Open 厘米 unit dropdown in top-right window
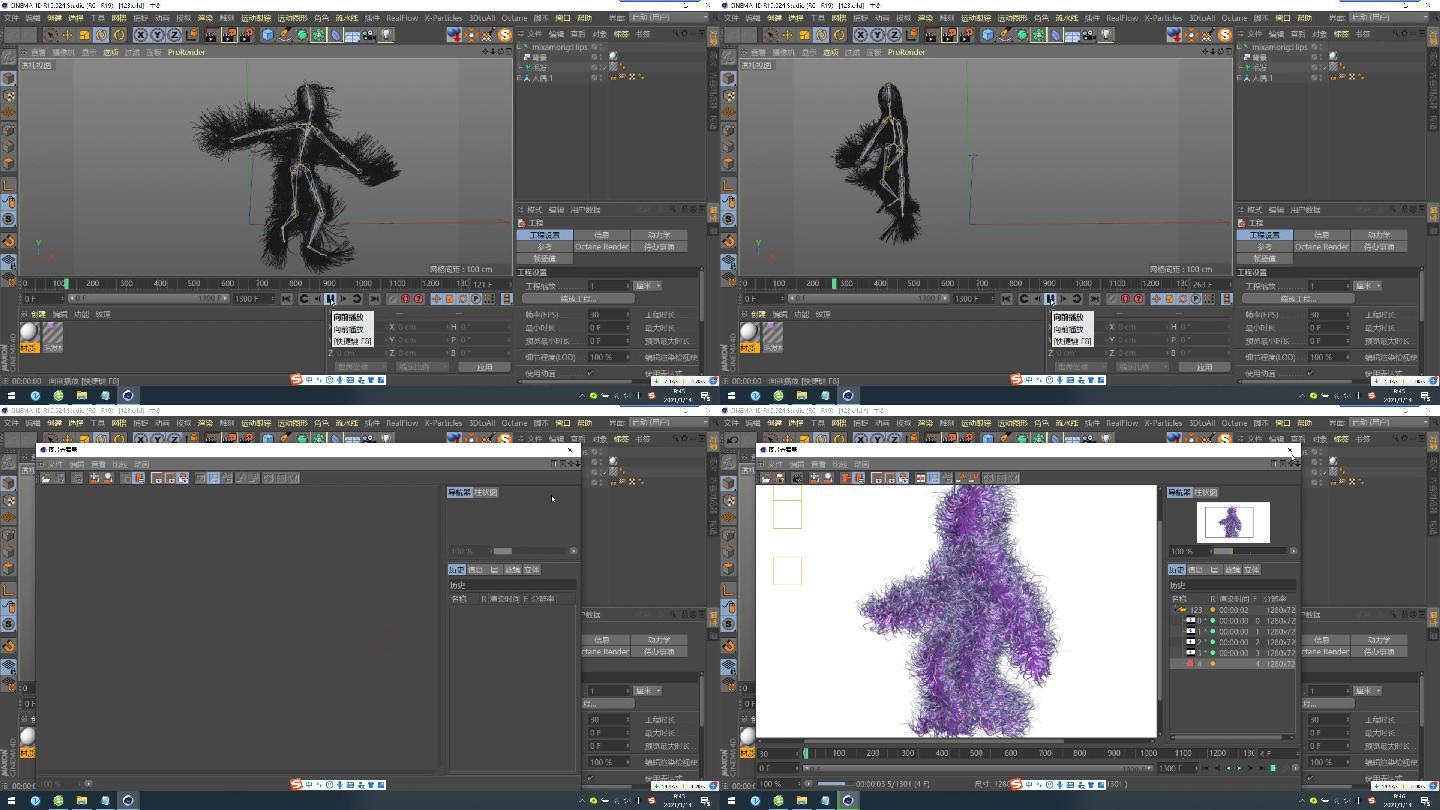The image size is (1440, 810). [1368, 286]
